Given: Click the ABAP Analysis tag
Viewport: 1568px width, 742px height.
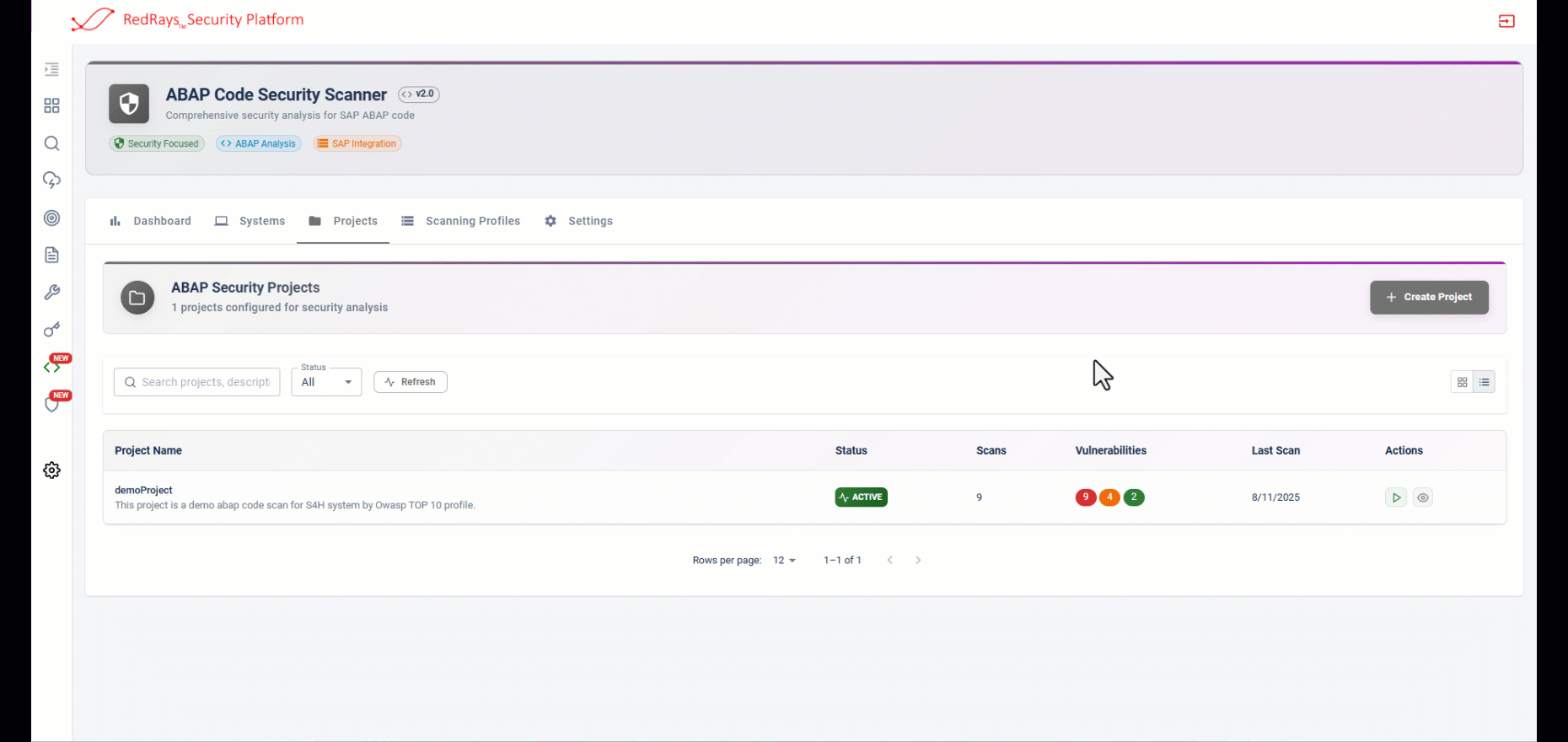Looking at the screenshot, I should tap(259, 143).
